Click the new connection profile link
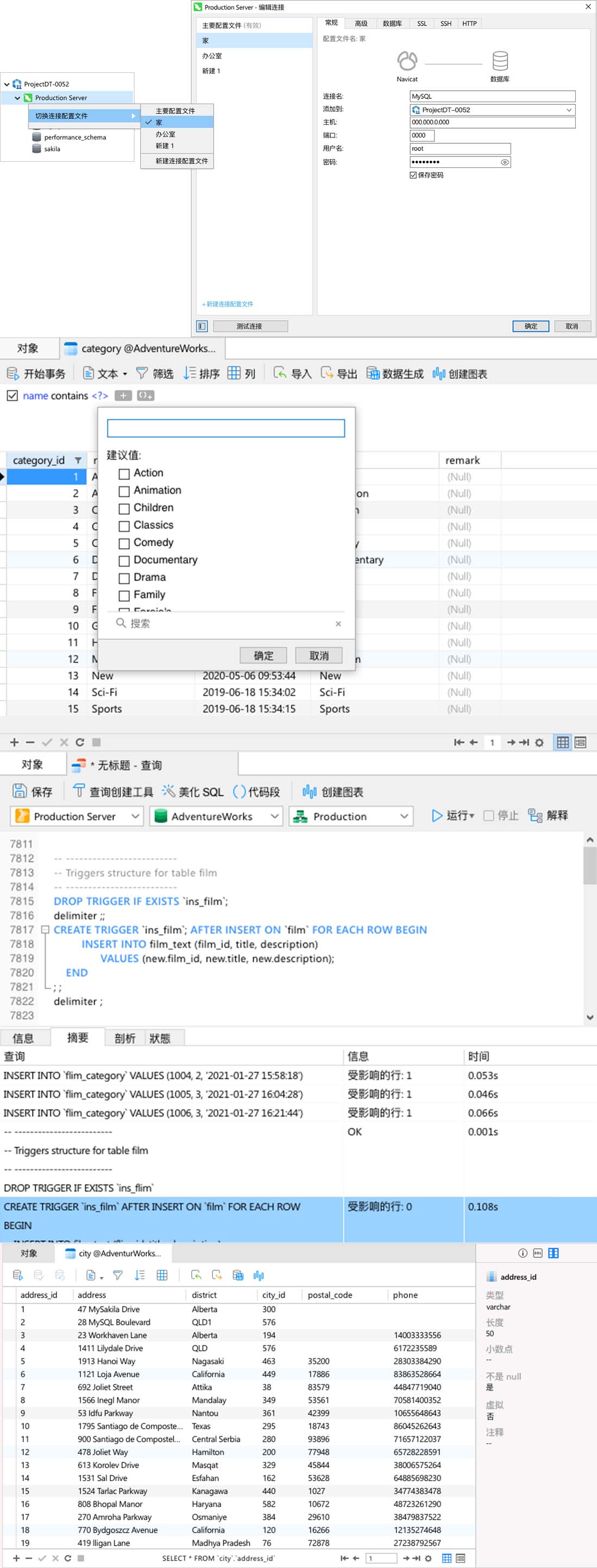The width and height of the screenshot is (597, 1568). [x=227, y=305]
